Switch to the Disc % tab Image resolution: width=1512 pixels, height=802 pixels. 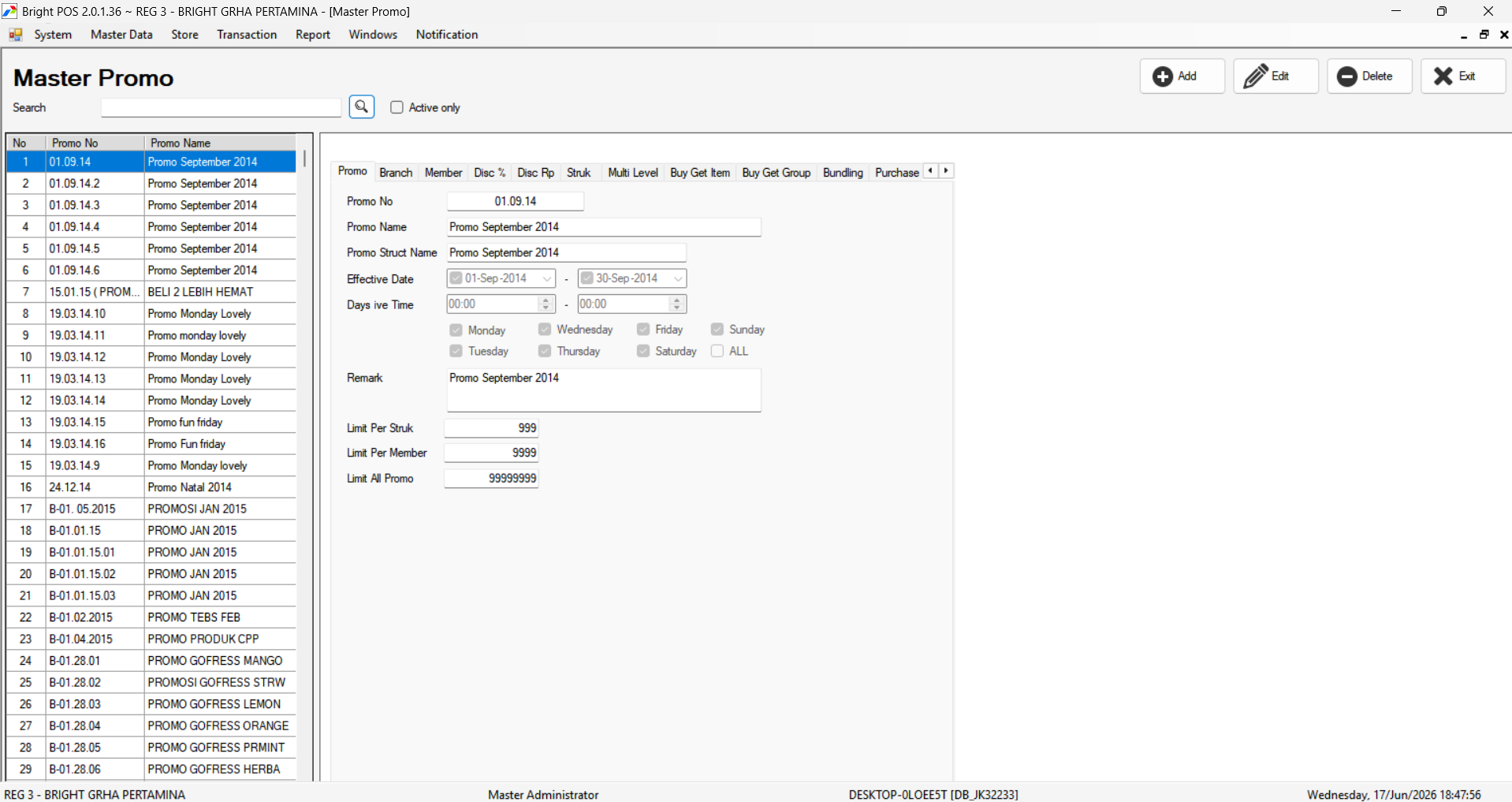(490, 173)
